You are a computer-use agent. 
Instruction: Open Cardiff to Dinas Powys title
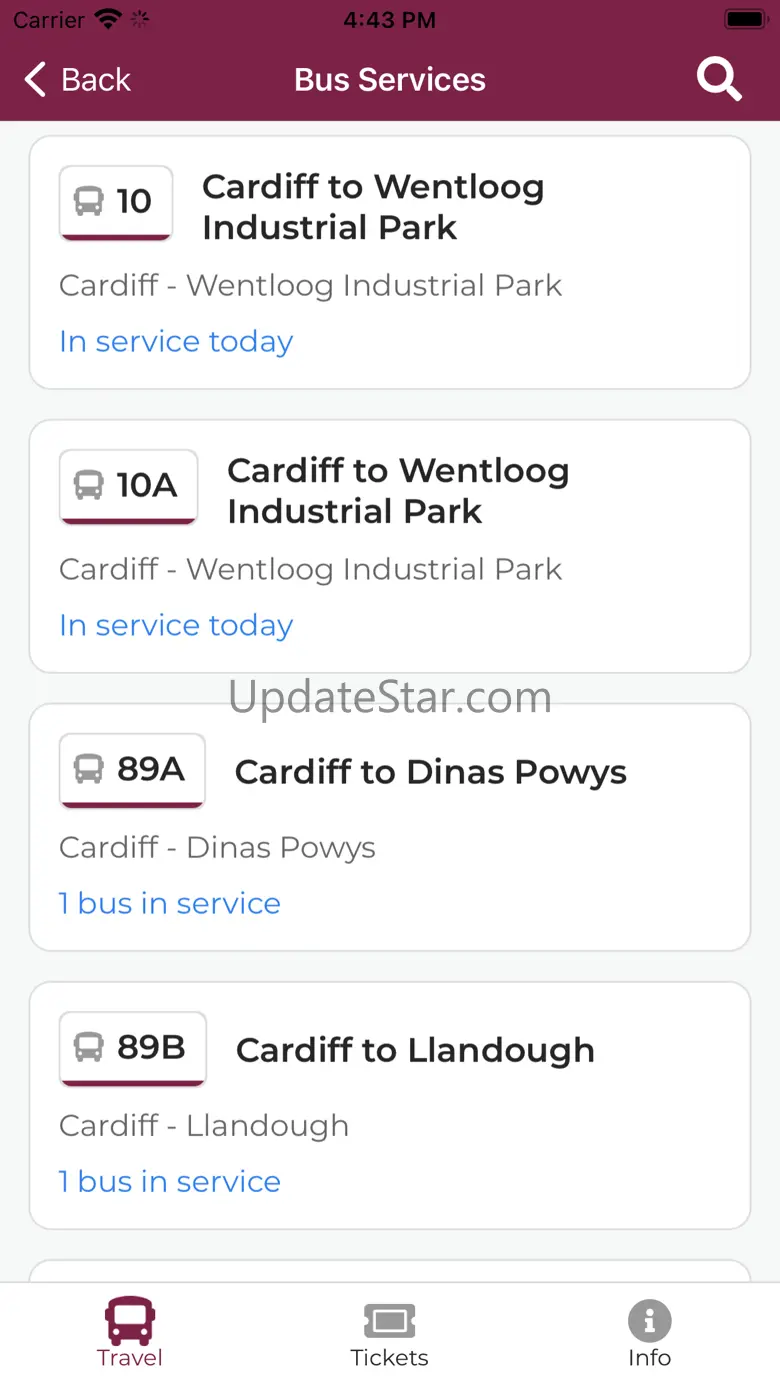(x=430, y=772)
